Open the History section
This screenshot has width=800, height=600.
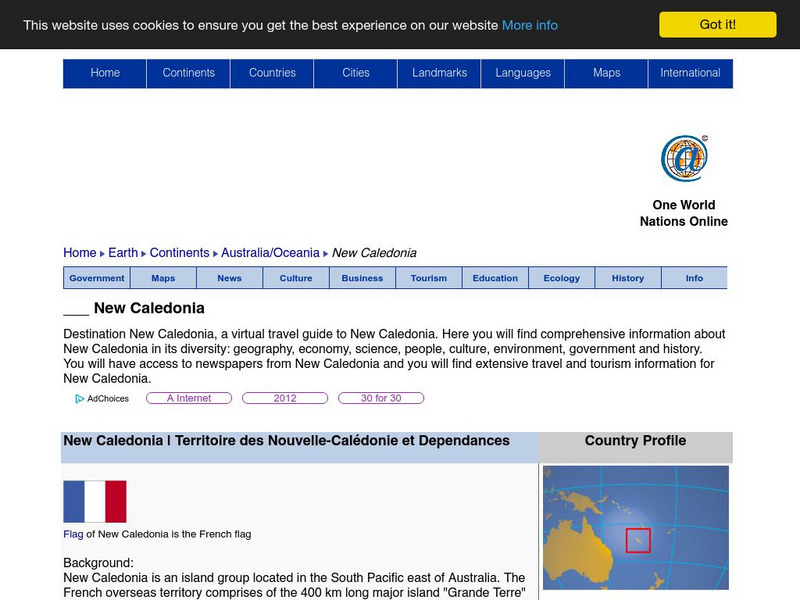627,278
